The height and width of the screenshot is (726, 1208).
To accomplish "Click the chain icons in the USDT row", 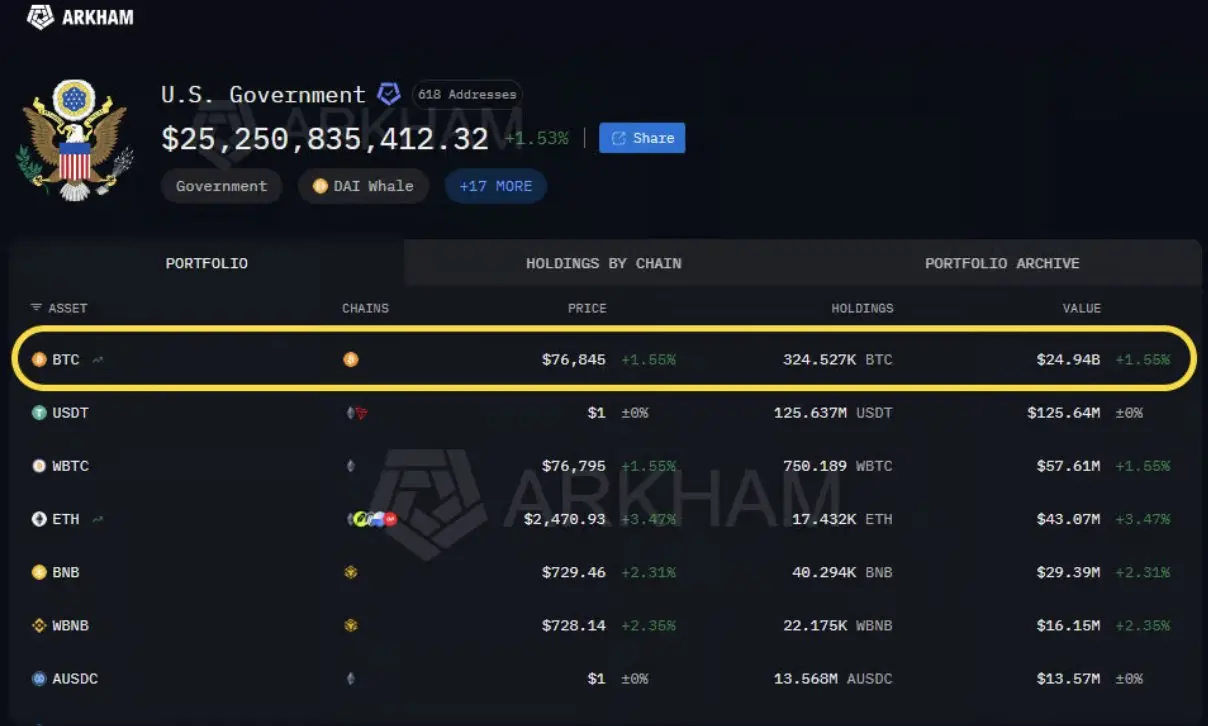I will [x=356, y=412].
